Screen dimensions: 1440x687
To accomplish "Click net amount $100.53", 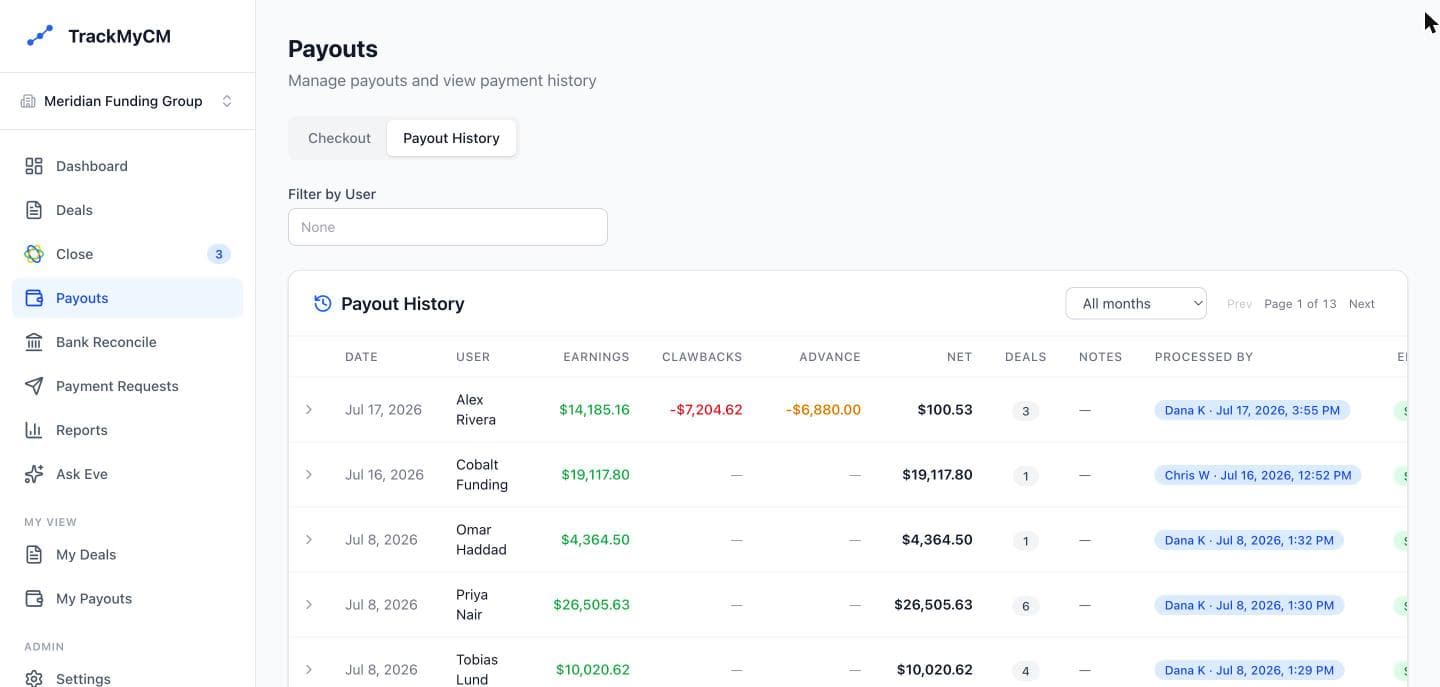I will (945, 409).
